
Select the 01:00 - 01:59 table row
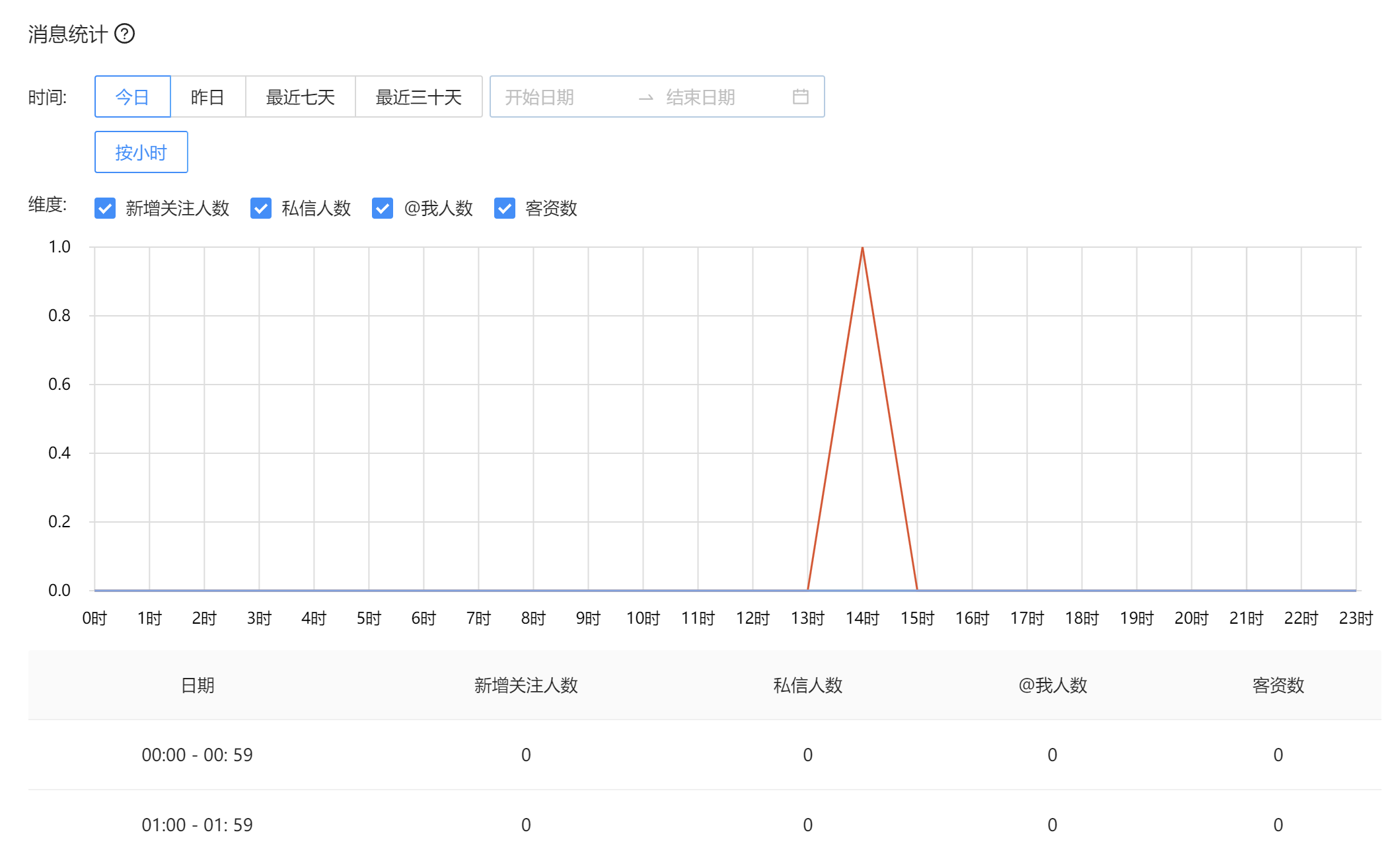(x=197, y=825)
